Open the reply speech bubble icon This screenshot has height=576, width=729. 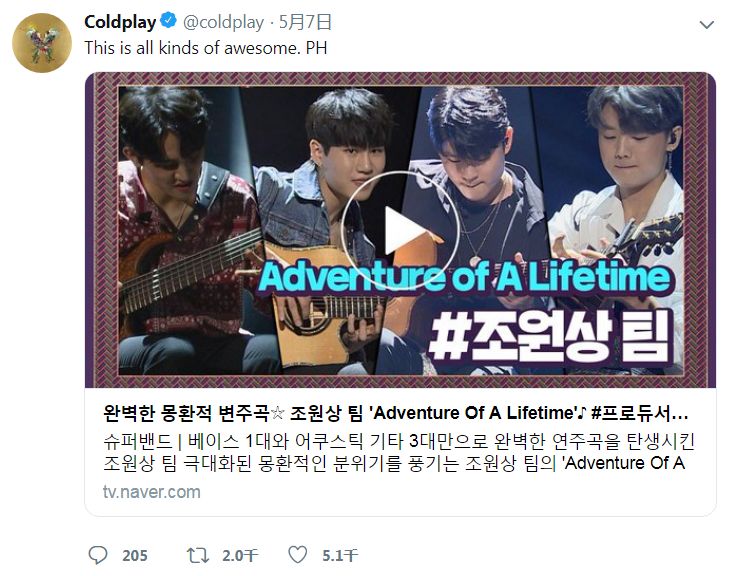pyautogui.click(x=98, y=555)
